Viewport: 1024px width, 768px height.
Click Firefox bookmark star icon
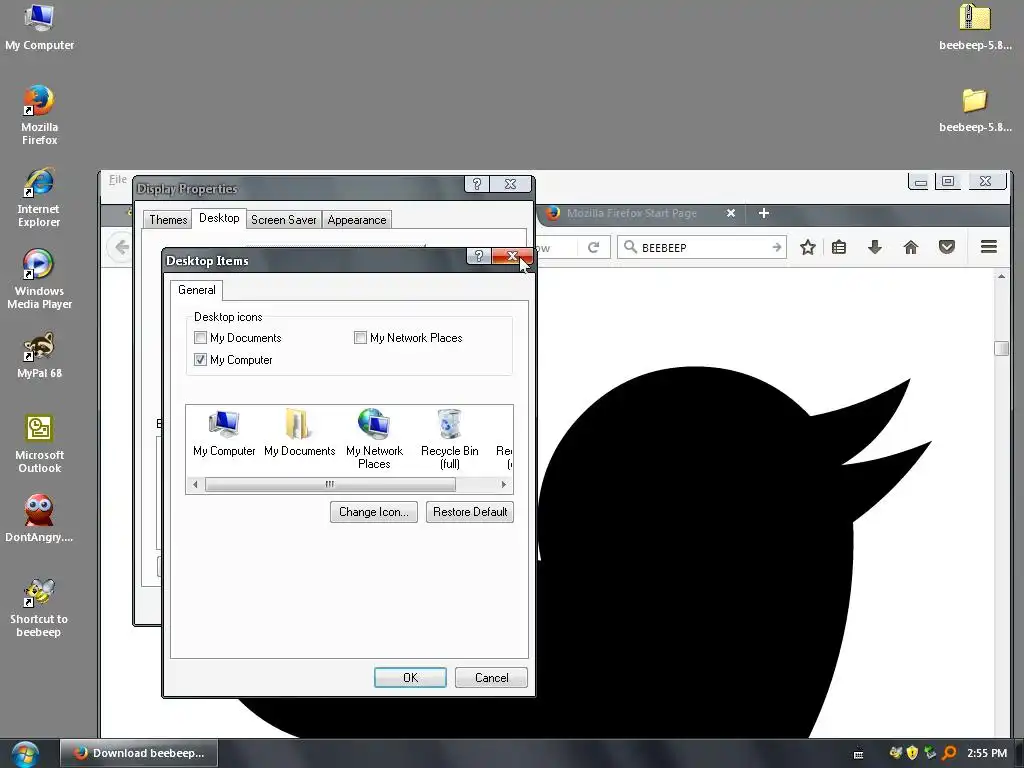[x=808, y=247]
